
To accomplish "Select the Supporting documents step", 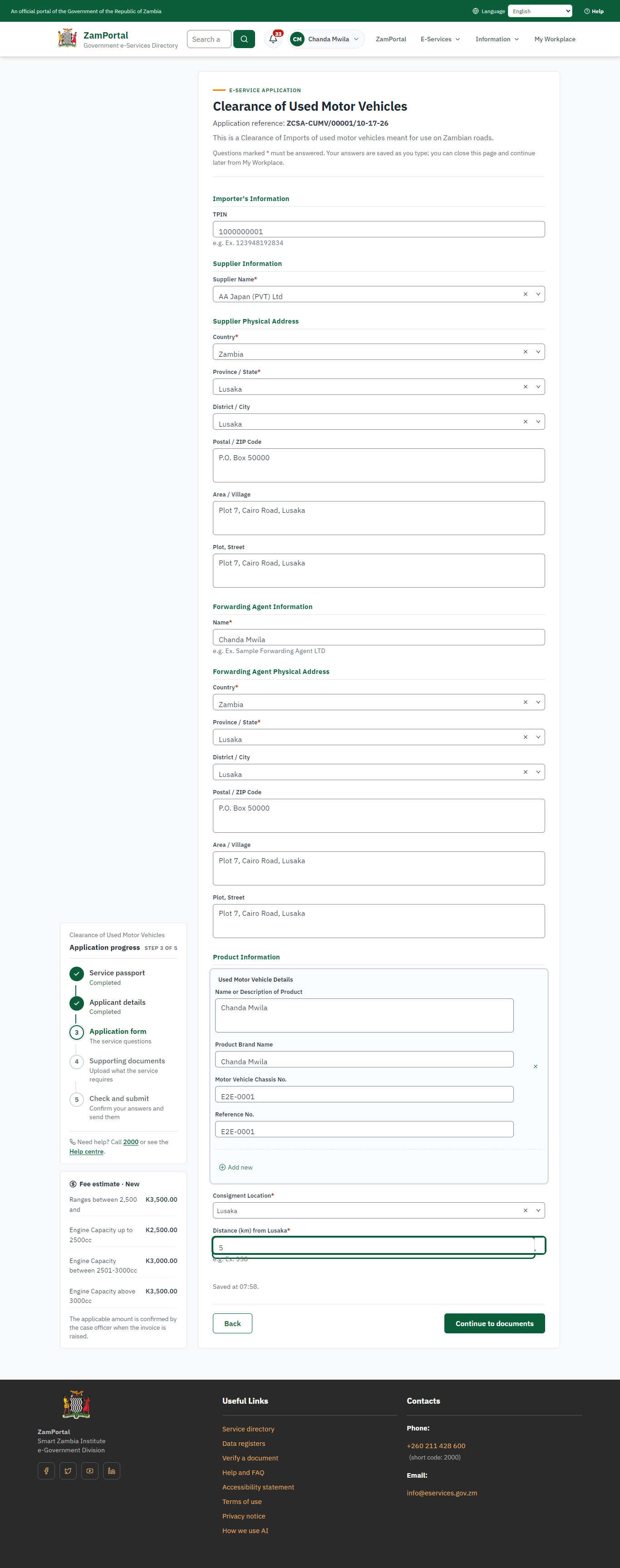I will pos(127,1061).
